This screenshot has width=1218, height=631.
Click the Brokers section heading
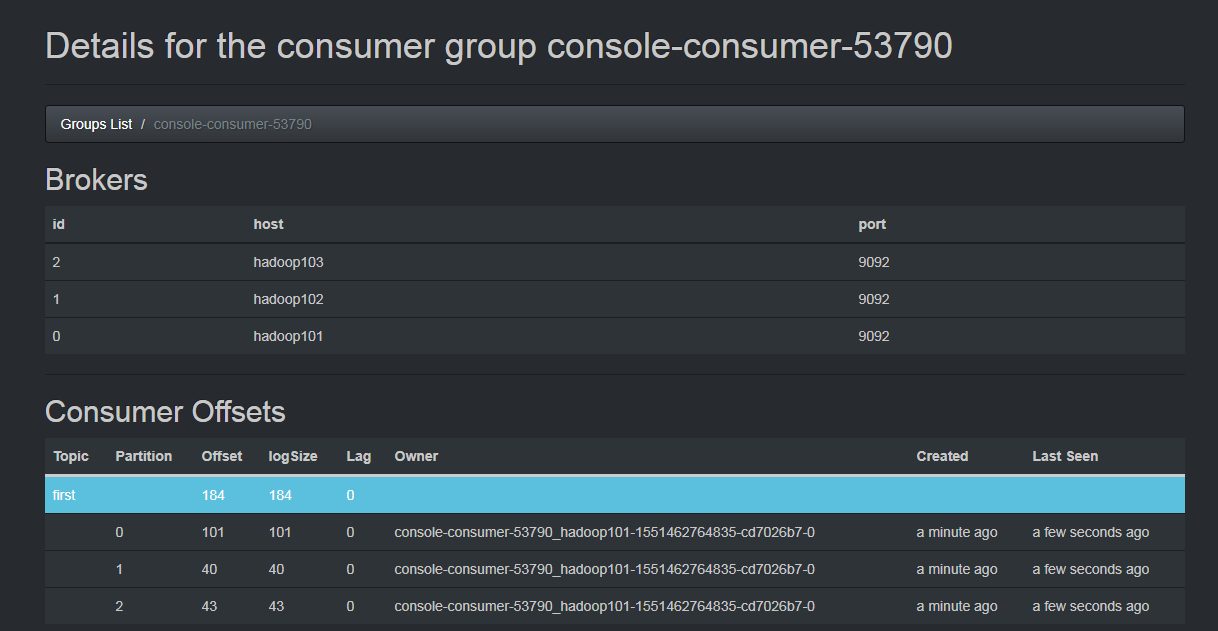96,180
